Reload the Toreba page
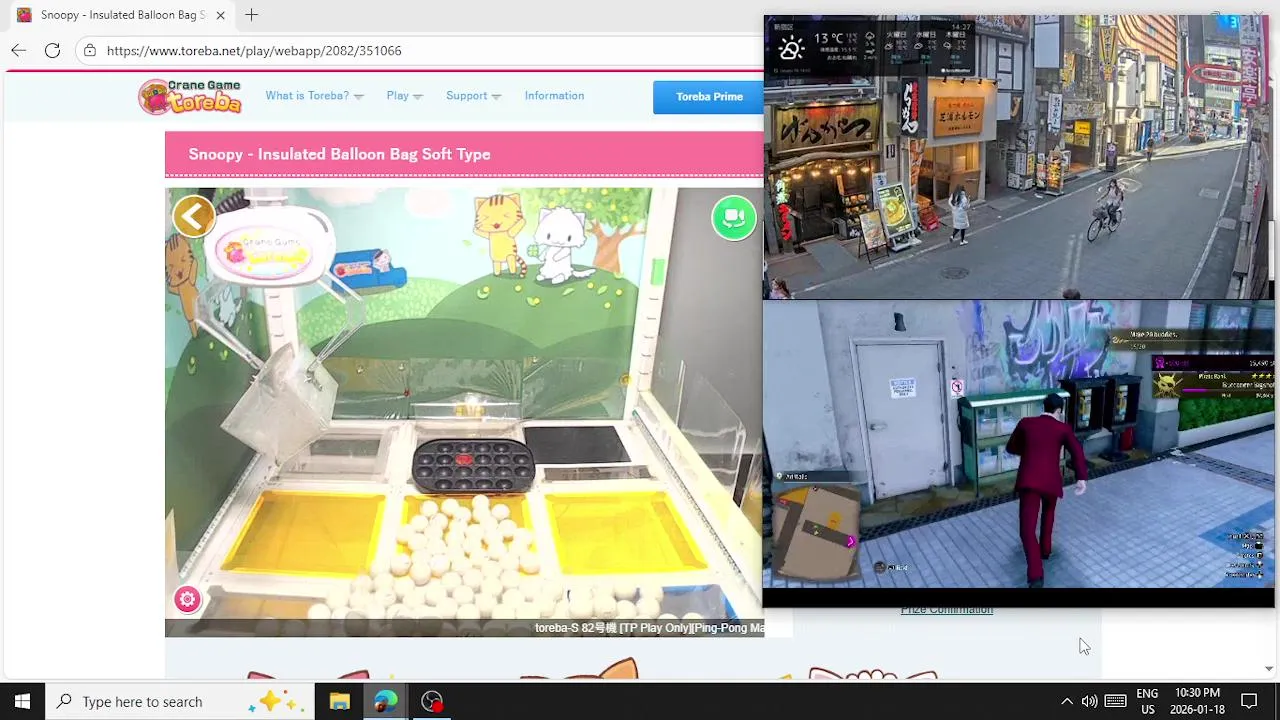This screenshot has width=1280, height=720. point(52,50)
